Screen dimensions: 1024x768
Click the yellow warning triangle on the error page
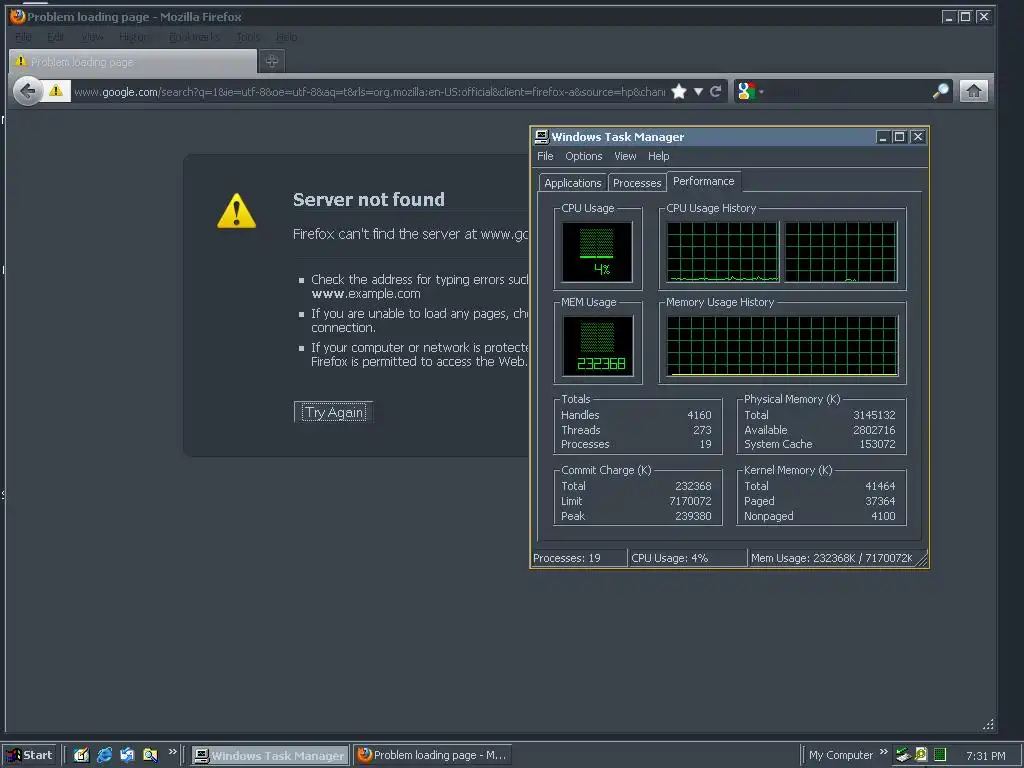(236, 211)
